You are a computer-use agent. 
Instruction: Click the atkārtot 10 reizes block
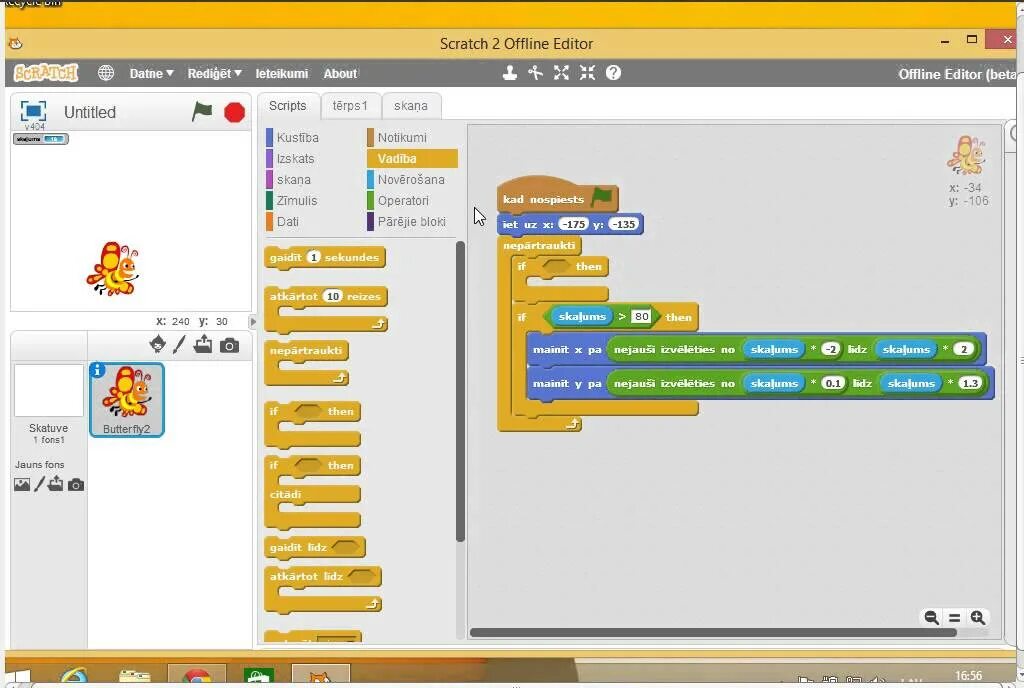click(326, 308)
